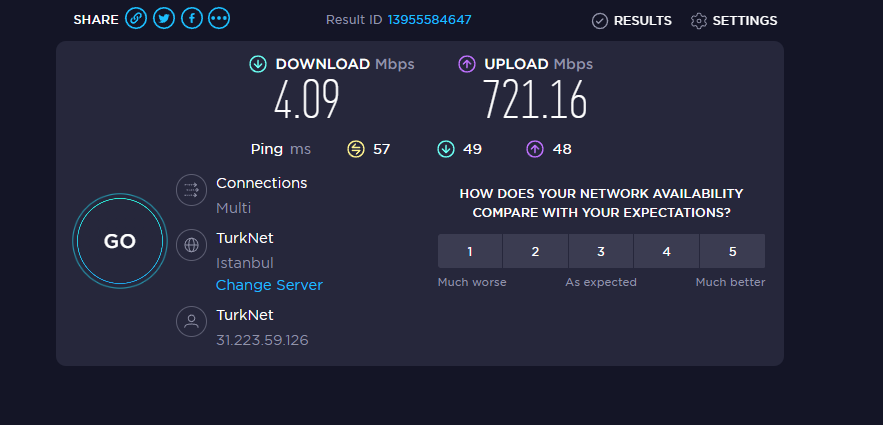
Task: Share result on Facebook
Action: tap(191, 19)
